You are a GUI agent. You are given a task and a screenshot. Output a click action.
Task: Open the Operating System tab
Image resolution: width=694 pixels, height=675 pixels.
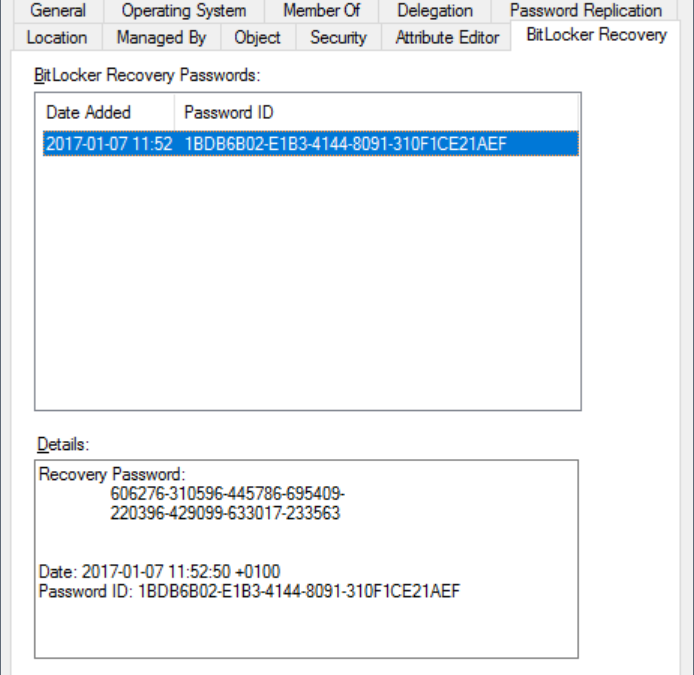[x=184, y=11]
